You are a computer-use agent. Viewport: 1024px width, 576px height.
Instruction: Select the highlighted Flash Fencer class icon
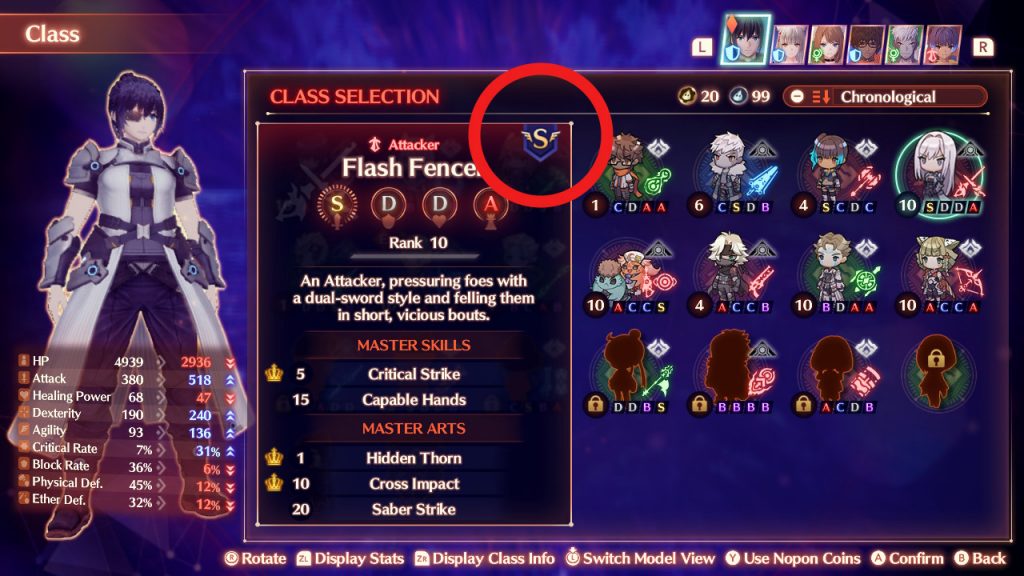(939, 173)
